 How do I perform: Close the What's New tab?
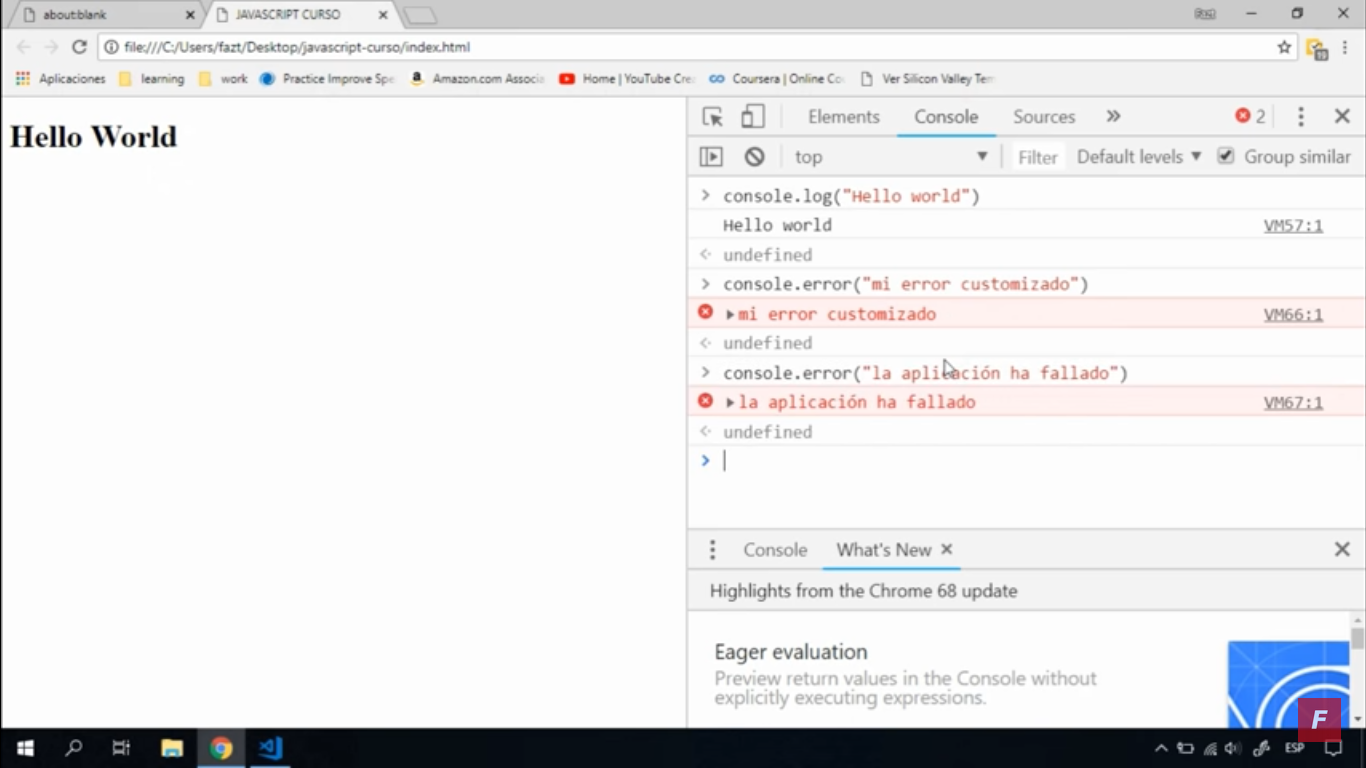pos(946,549)
